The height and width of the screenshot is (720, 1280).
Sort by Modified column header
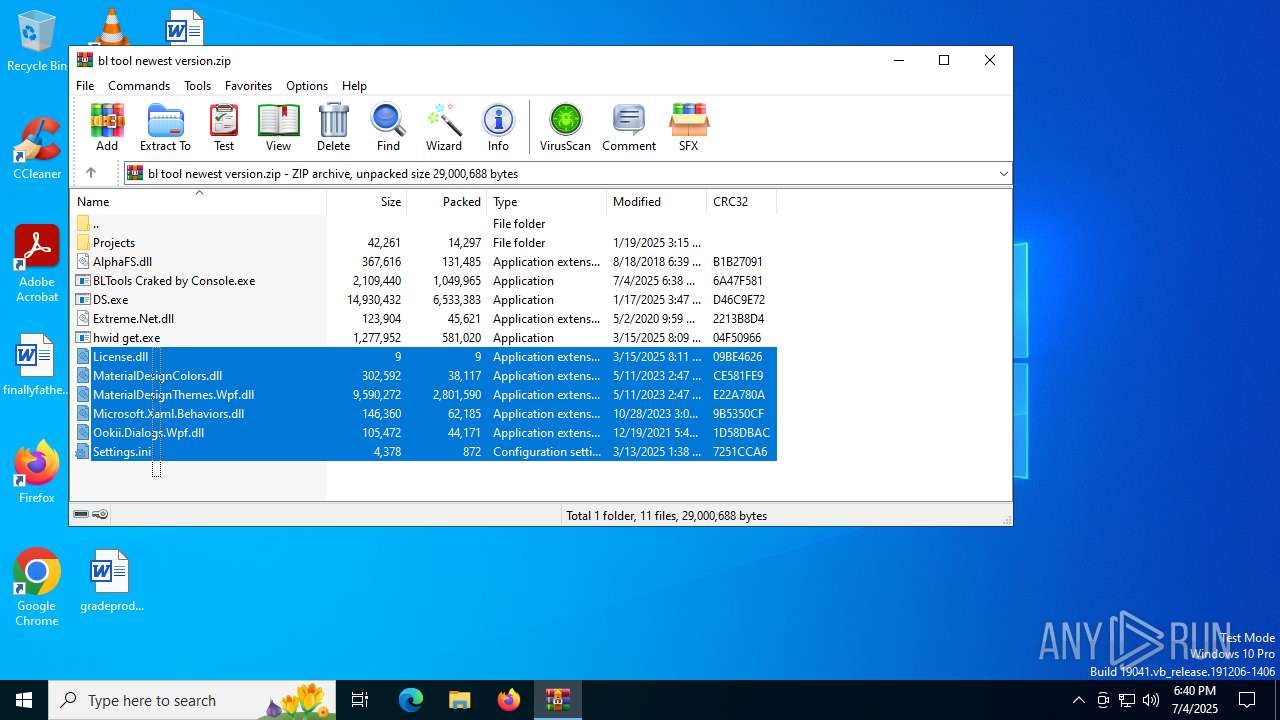[656, 202]
